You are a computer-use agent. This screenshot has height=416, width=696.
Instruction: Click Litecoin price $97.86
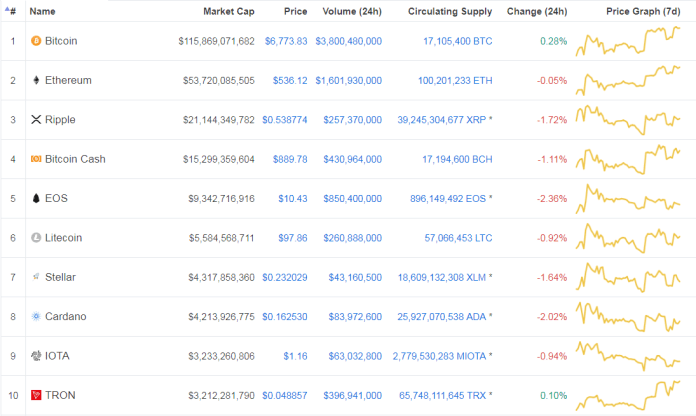coord(293,238)
